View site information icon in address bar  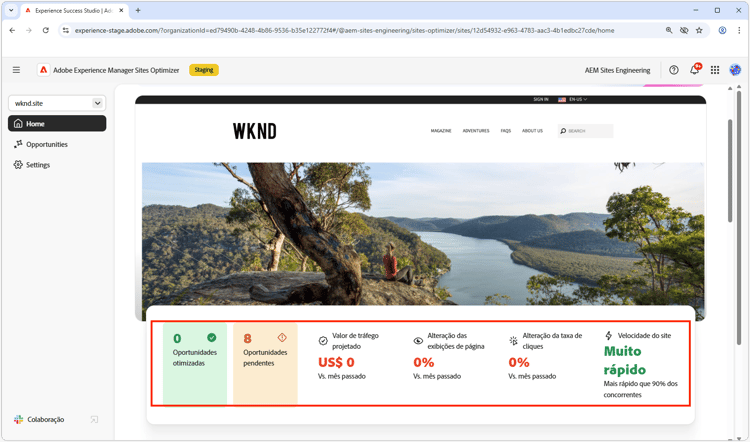[x=66, y=30]
